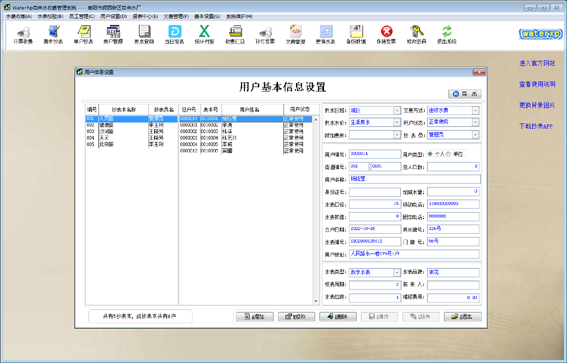The width and height of the screenshot is (567, 363).
Task: Select meter book row 002 in list
Action: pos(131,125)
